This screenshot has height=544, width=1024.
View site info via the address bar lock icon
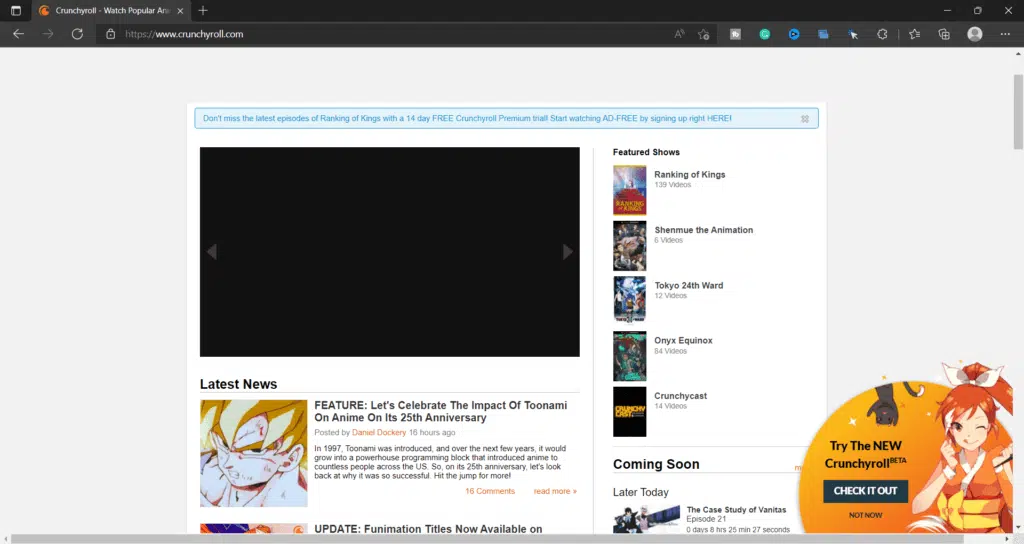click(x=110, y=34)
